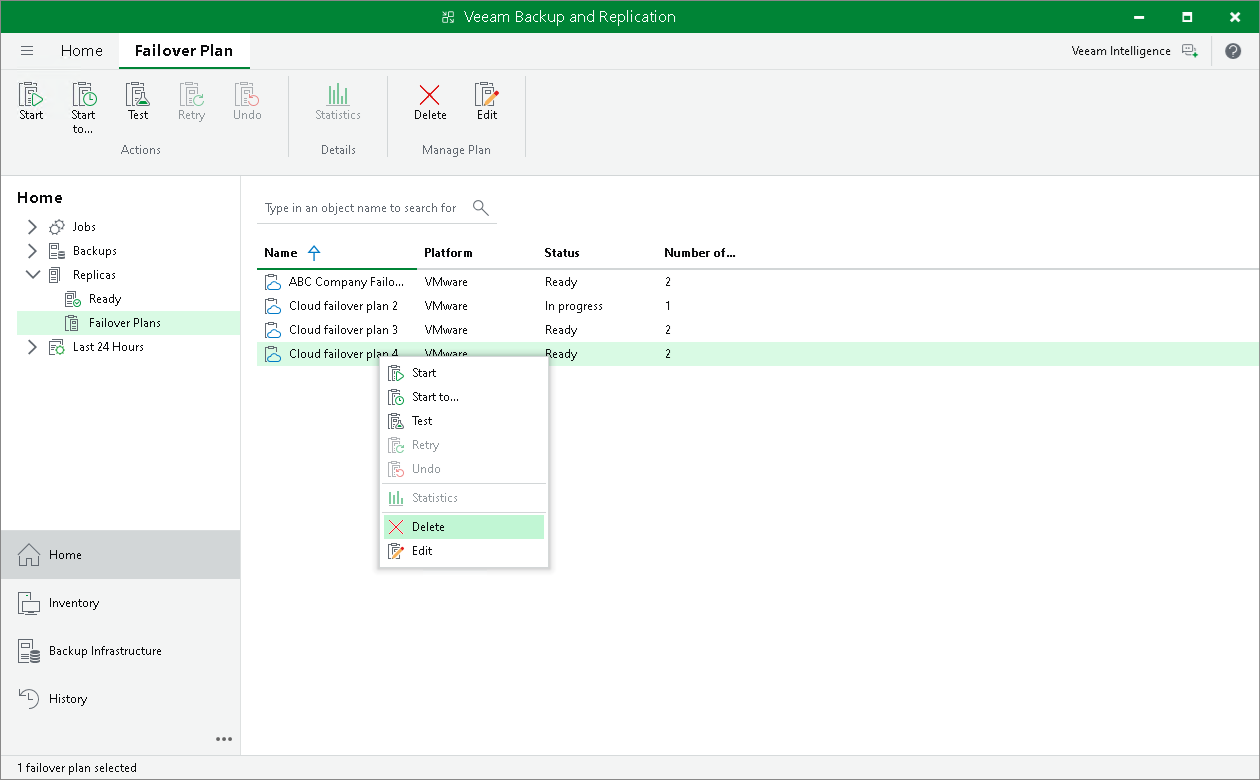The height and width of the screenshot is (780, 1260).
Task: Switch to the Home ribbon tab
Action: [x=81, y=51]
